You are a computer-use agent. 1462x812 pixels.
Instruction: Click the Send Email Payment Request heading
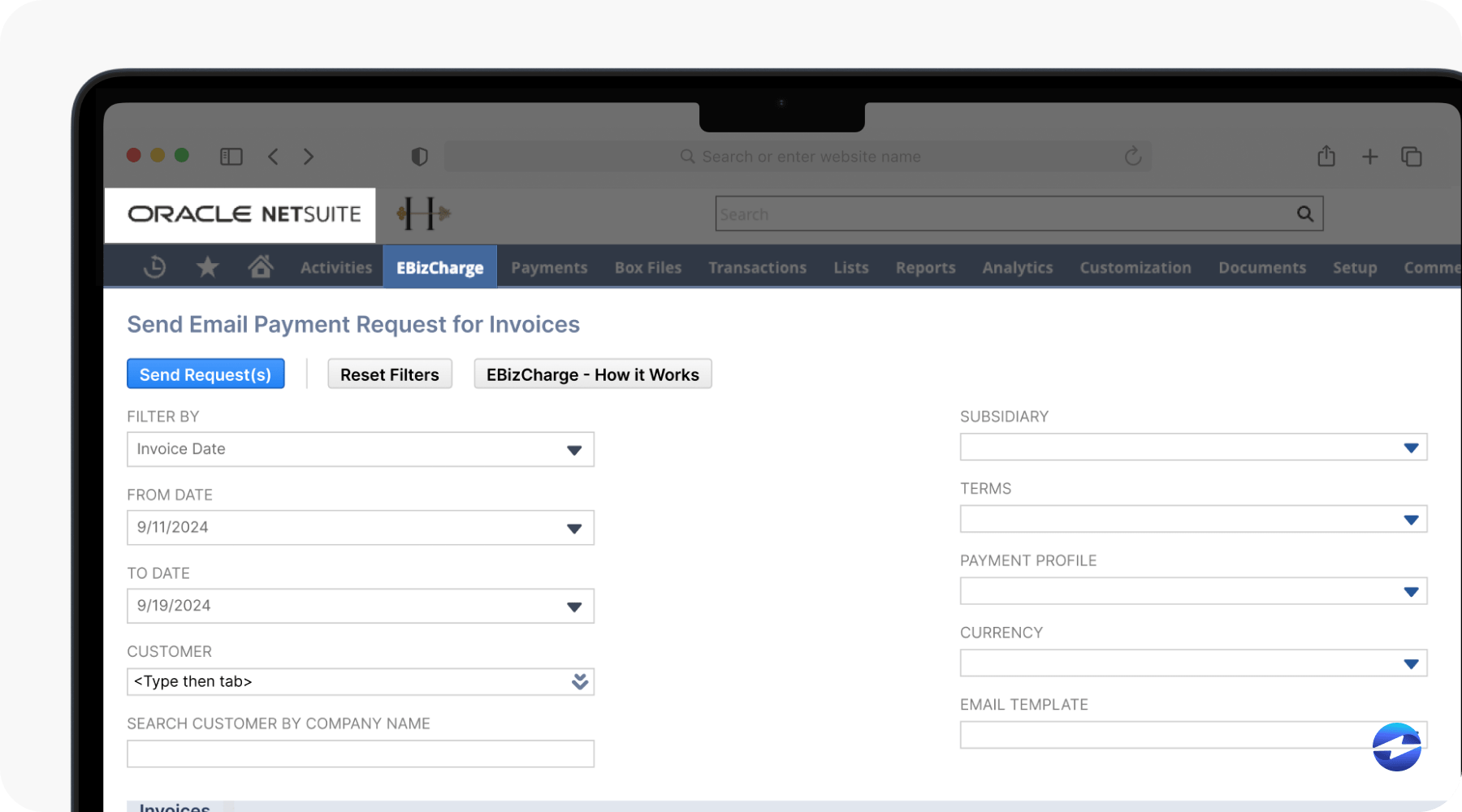click(x=353, y=324)
